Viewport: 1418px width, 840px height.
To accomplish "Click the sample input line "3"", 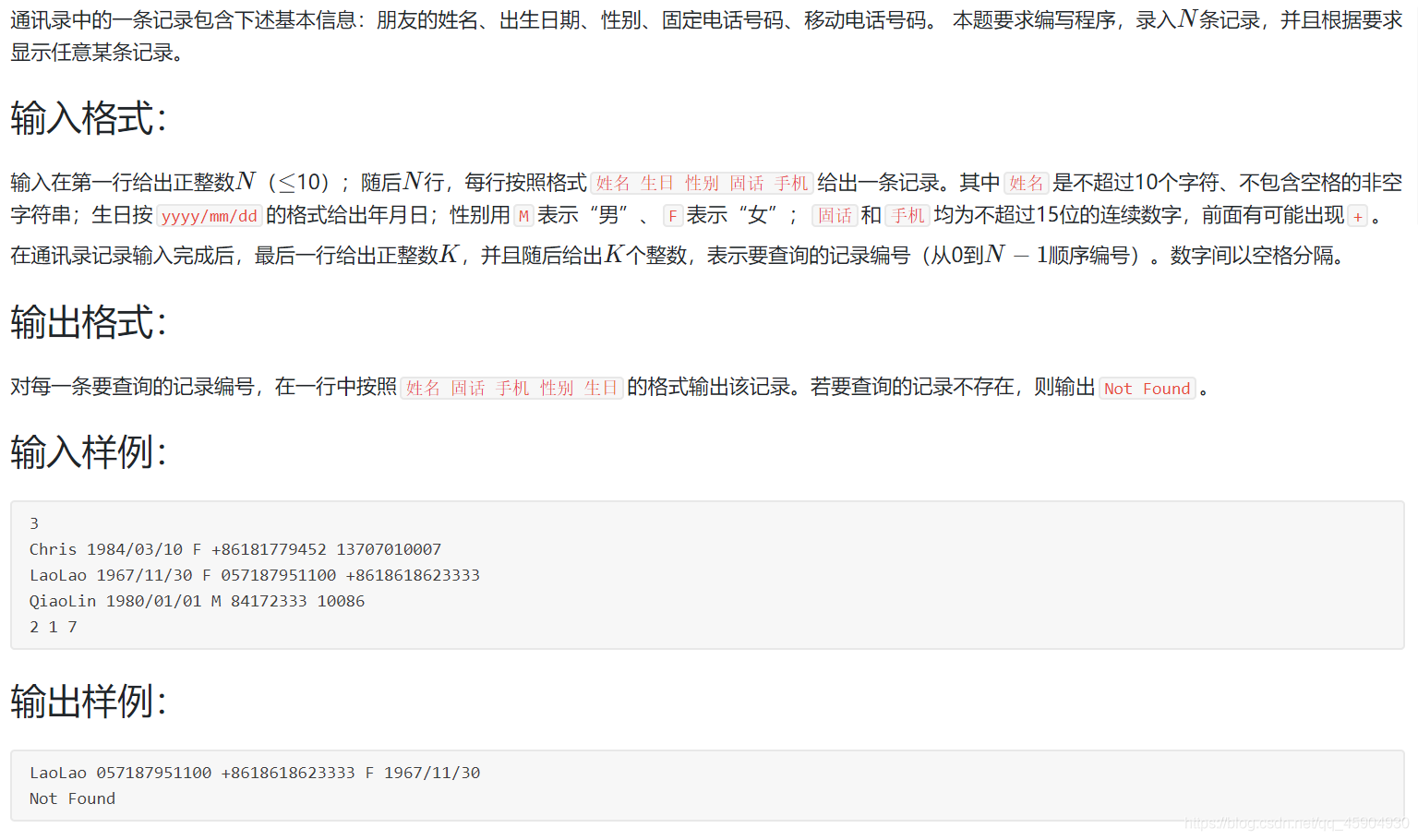I will tap(34, 523).
